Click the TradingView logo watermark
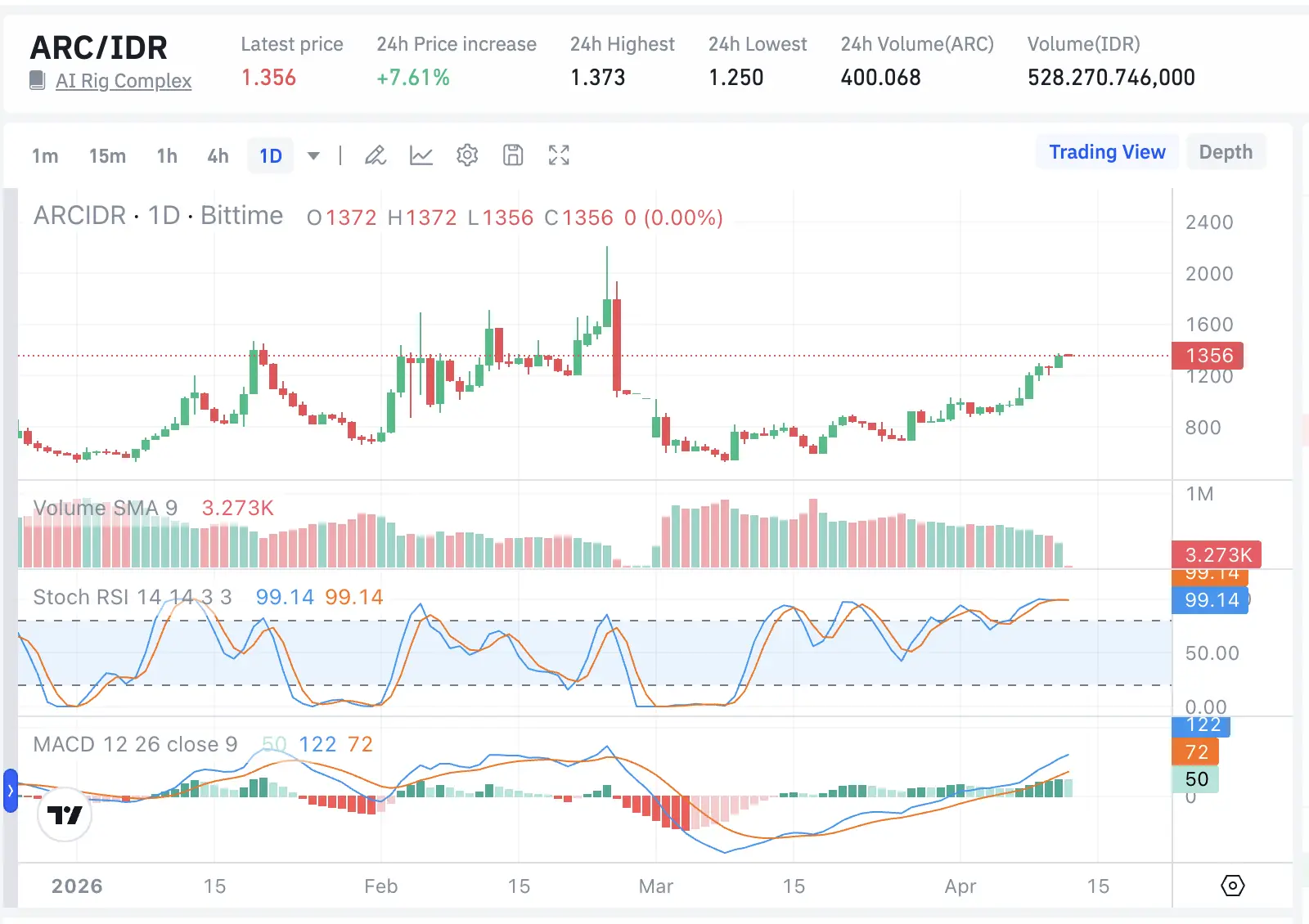Viewport: 1309px width, 924px height. coord(65,815)
